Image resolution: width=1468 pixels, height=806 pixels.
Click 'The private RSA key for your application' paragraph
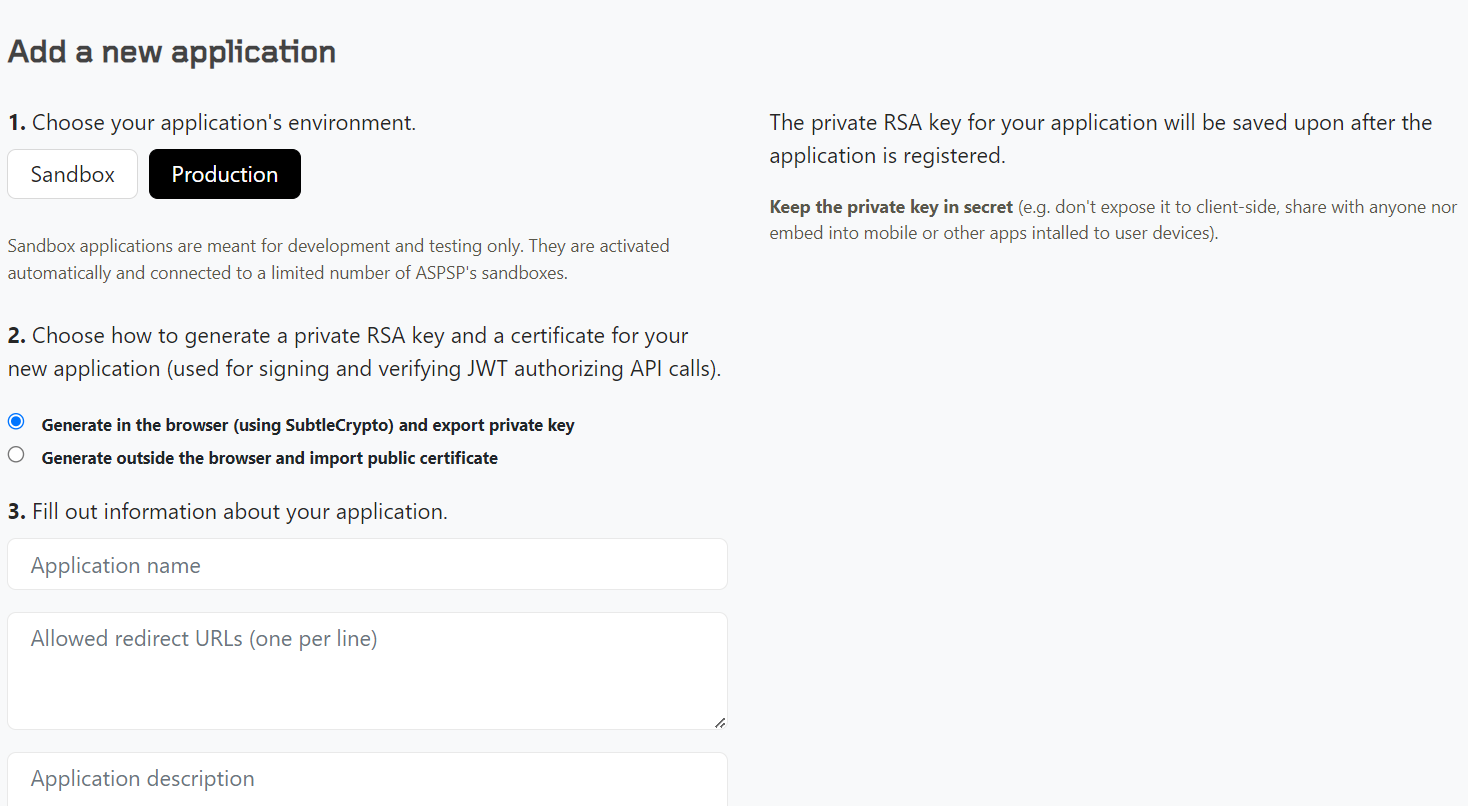(1101, 139)
